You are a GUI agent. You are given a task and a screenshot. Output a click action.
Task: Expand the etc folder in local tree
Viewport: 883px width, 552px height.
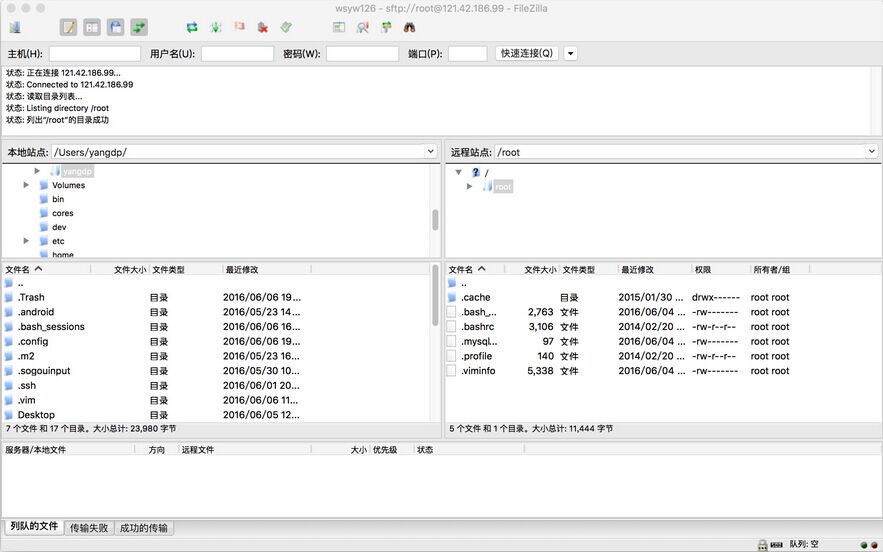26,241
